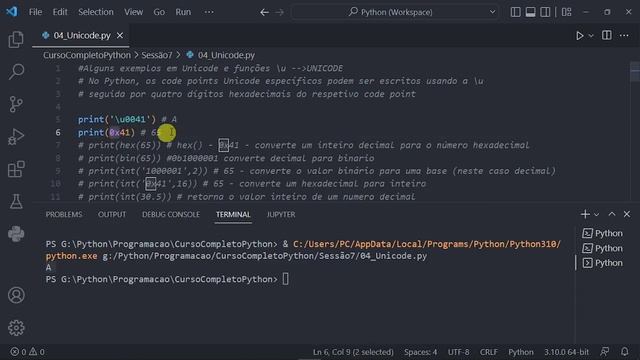Screen dimensions: 640x360
Task: Create a new terminal with plus icon
Action: (585, 214)
